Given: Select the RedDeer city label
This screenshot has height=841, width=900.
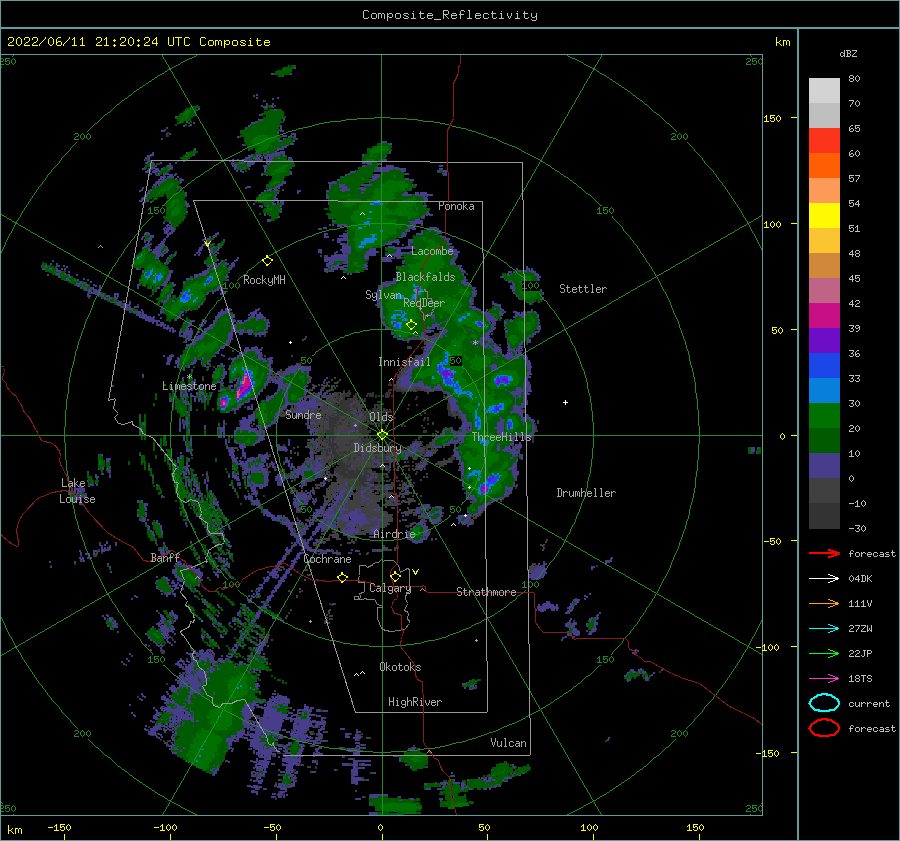Looking at the screenshot, I should (x=424, y=303).
